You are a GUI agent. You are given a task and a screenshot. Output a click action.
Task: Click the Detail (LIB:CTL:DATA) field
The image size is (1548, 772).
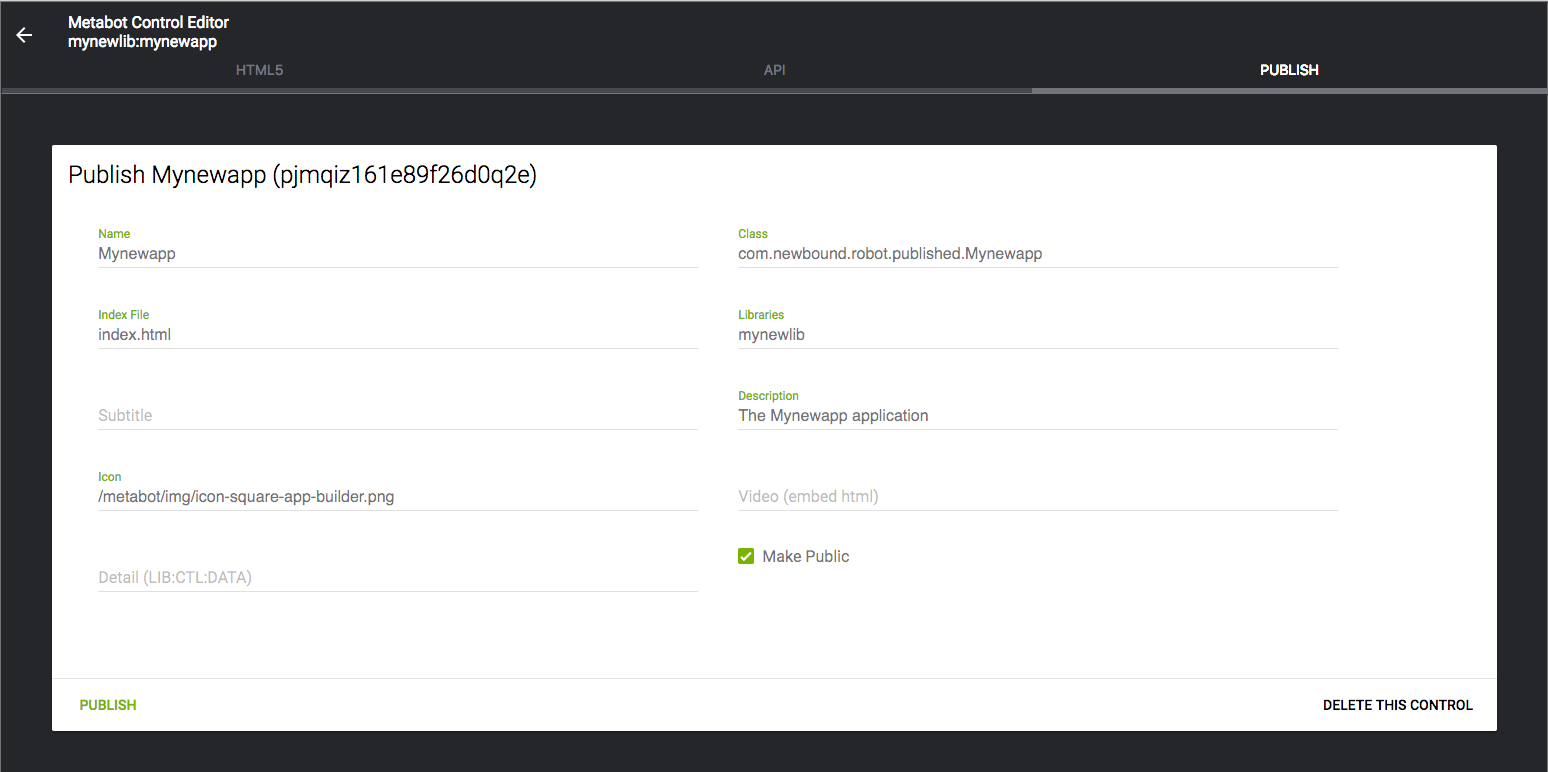pyautogui.click(x=398, y=578)
